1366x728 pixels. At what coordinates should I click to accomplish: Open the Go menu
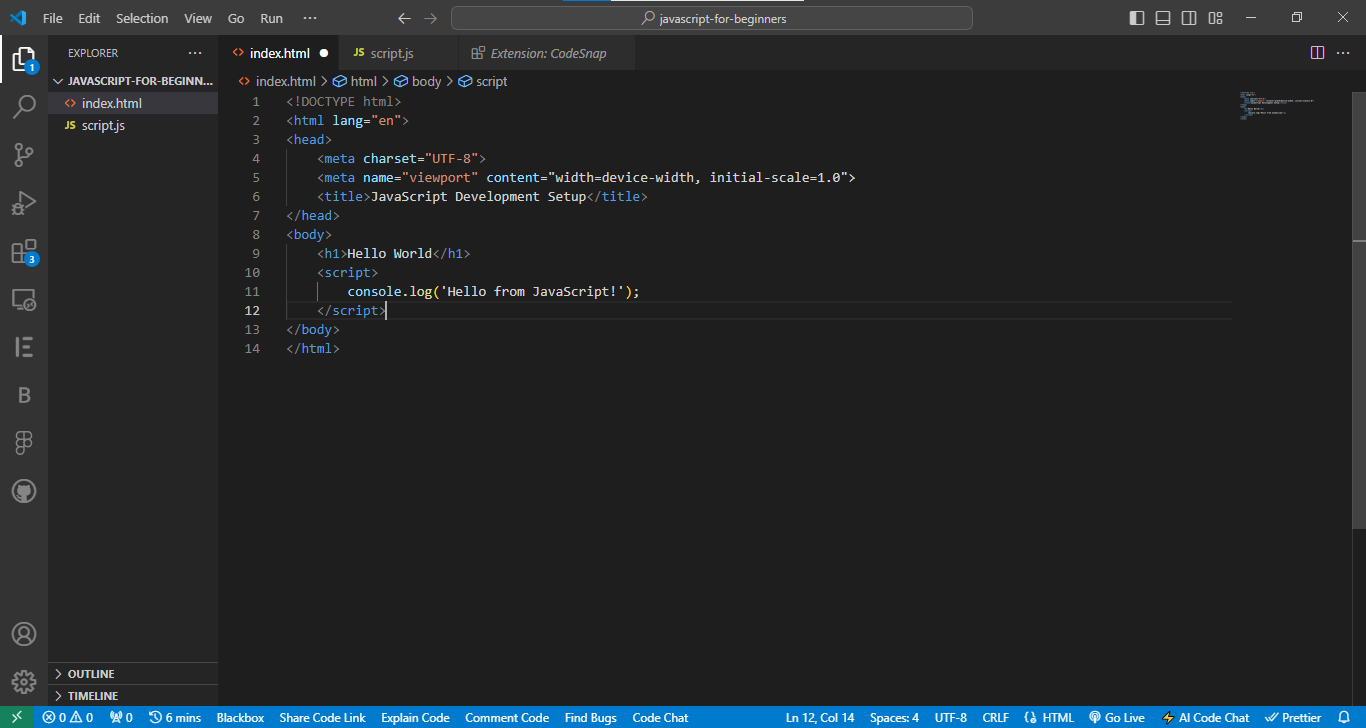tap(236, 18)
